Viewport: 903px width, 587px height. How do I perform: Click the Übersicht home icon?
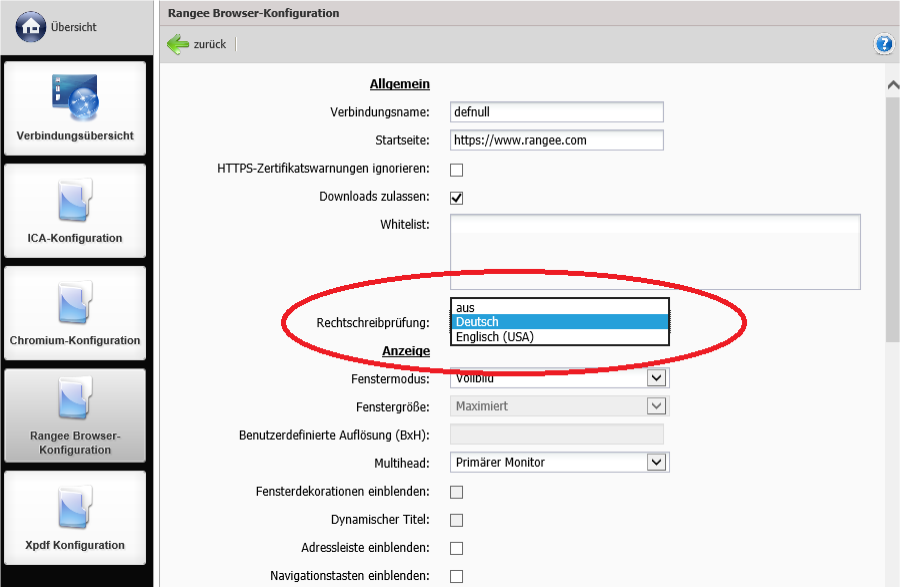point(31,27)
